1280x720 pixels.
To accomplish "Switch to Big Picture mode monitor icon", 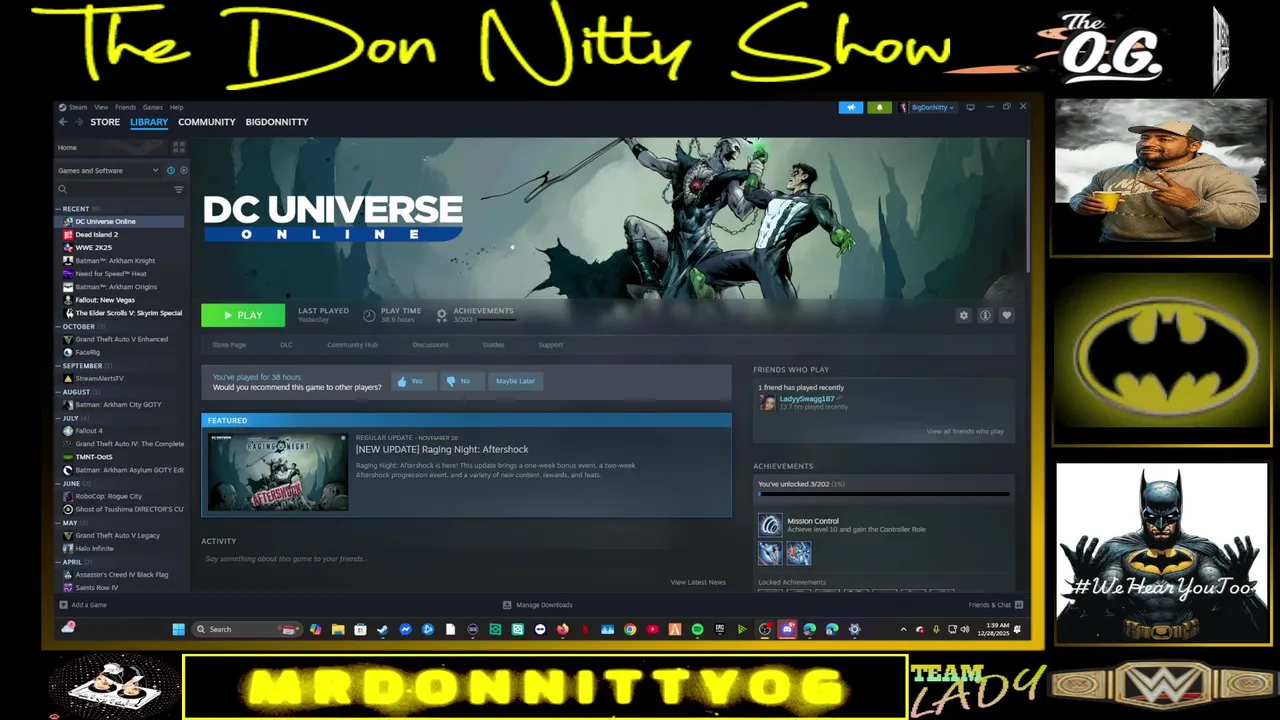I will pos(970,107).
